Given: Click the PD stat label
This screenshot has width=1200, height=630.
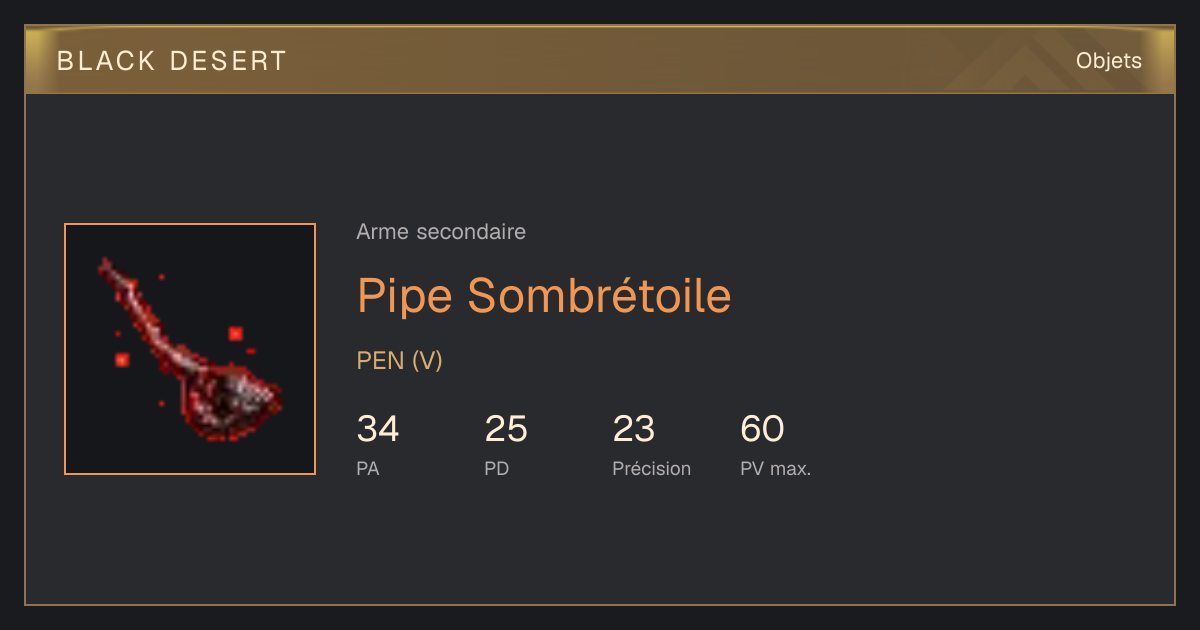Looking at the screenshot, I should click(497, 468).
